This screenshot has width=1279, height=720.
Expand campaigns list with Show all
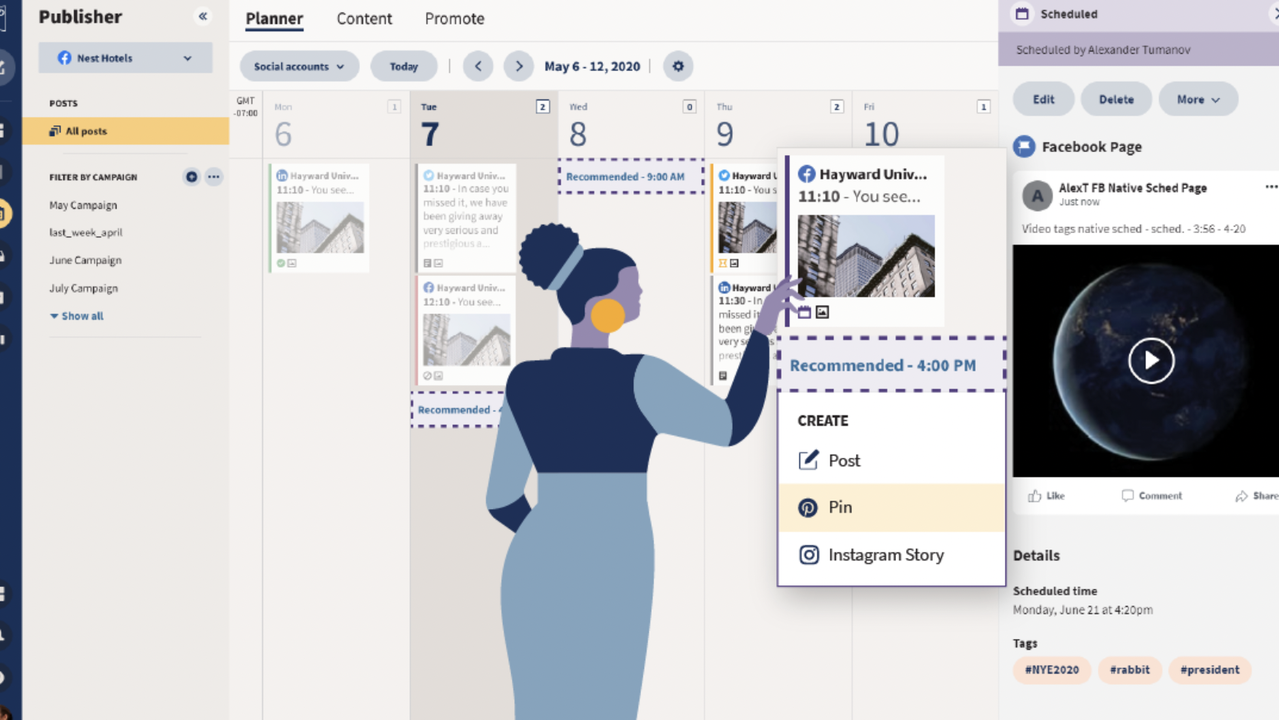(77, 316)
